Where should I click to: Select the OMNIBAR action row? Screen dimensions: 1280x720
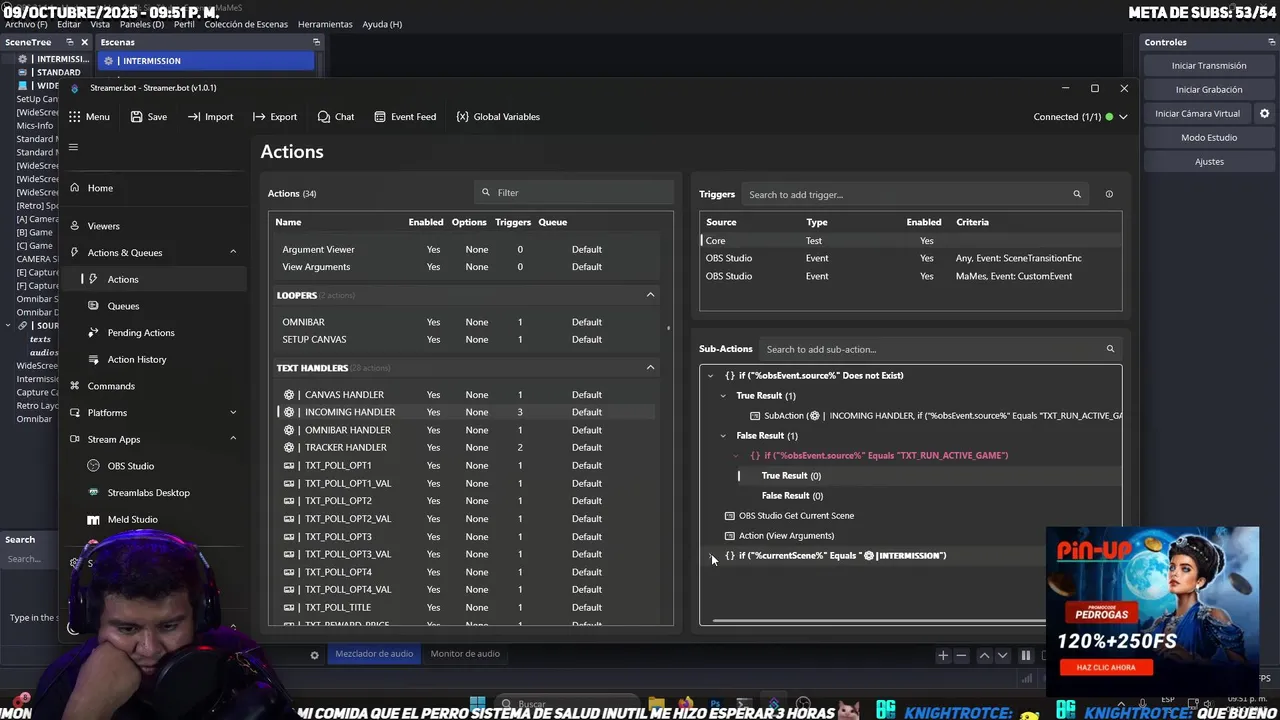click(x=465, y=322)
